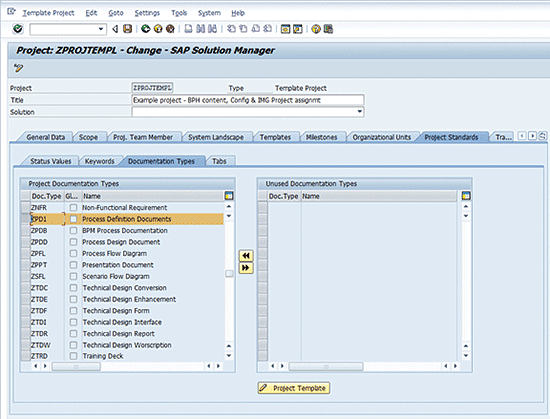
Task: Click the Find binoculars icon
Action: point(201,29)
